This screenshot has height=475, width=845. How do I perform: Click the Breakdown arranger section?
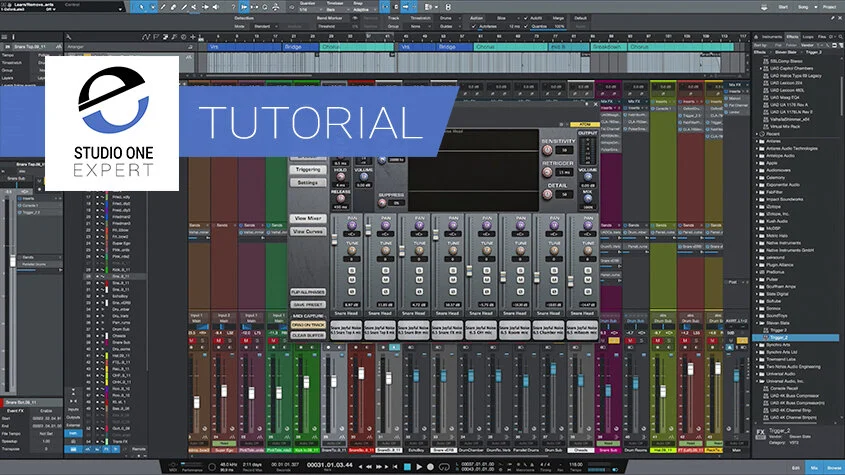(608, 47)
